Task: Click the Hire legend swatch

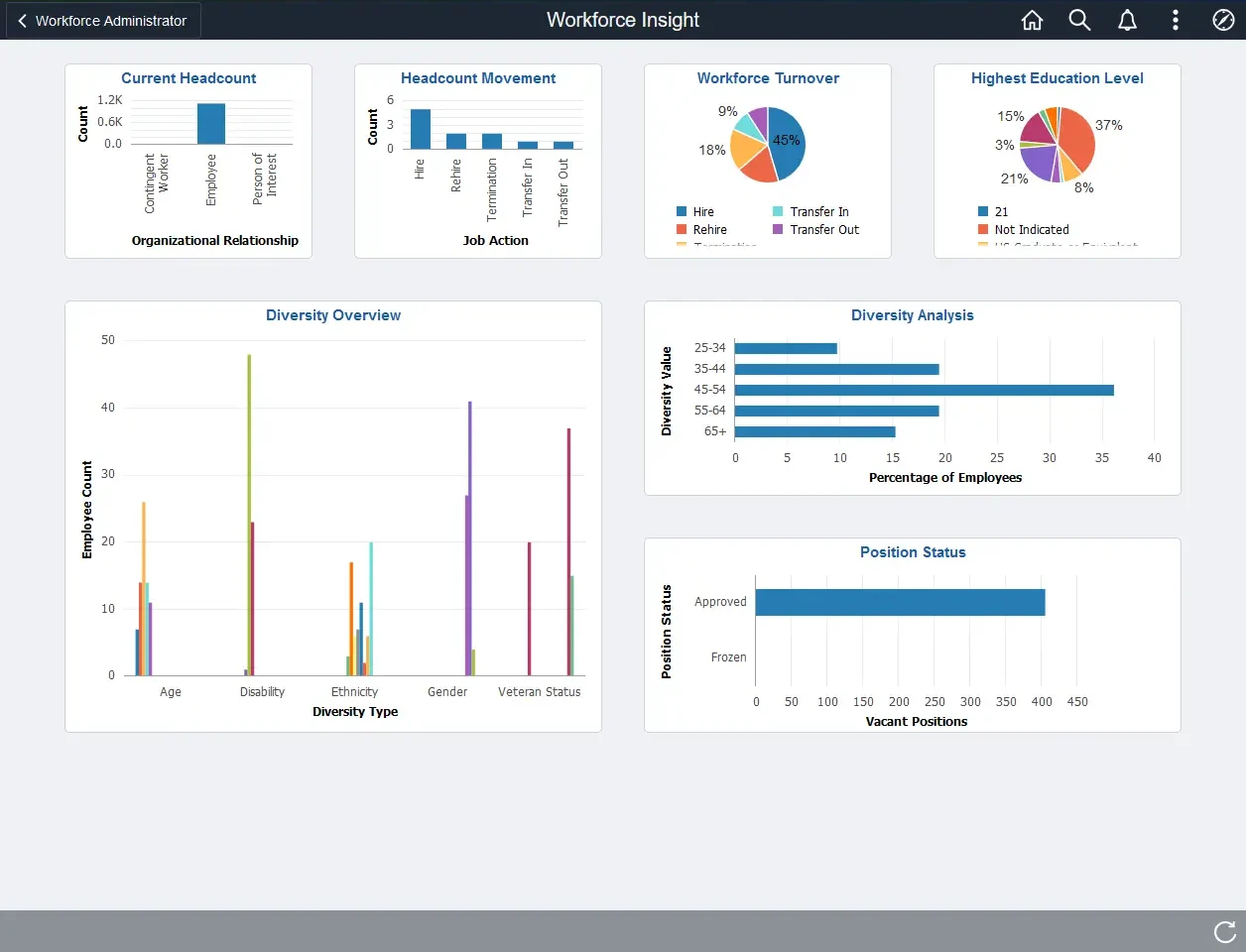Action: [682, 211]
